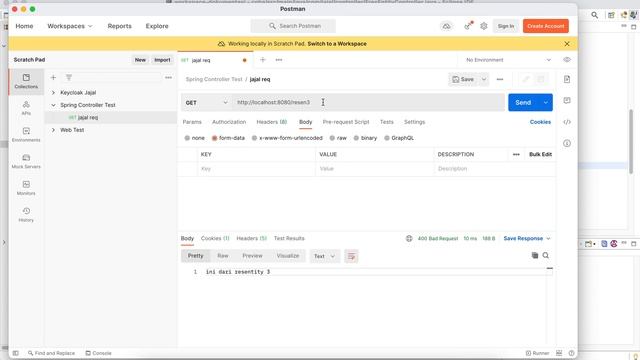Click the Send button

[x=523, y=102]
